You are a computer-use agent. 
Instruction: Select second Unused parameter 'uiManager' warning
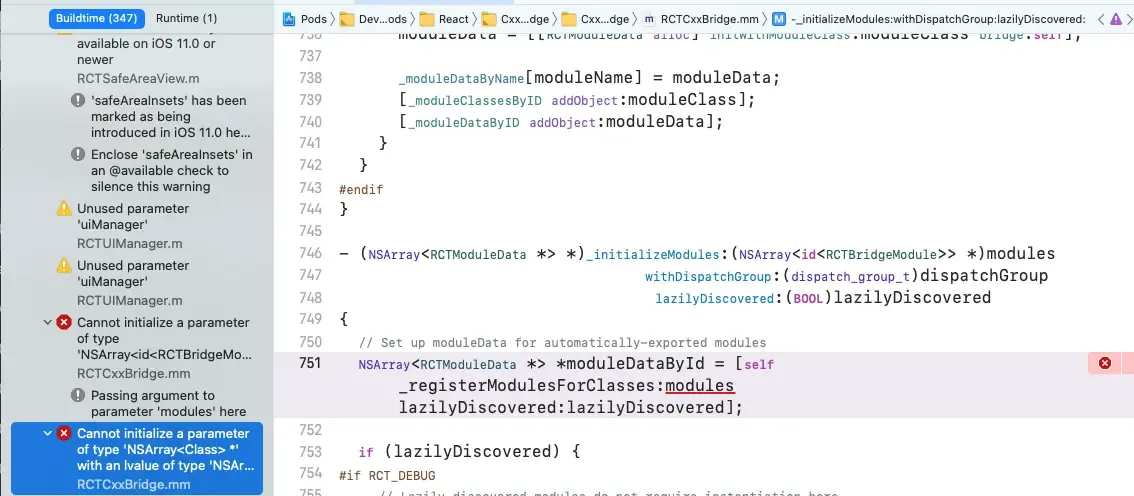133,282
